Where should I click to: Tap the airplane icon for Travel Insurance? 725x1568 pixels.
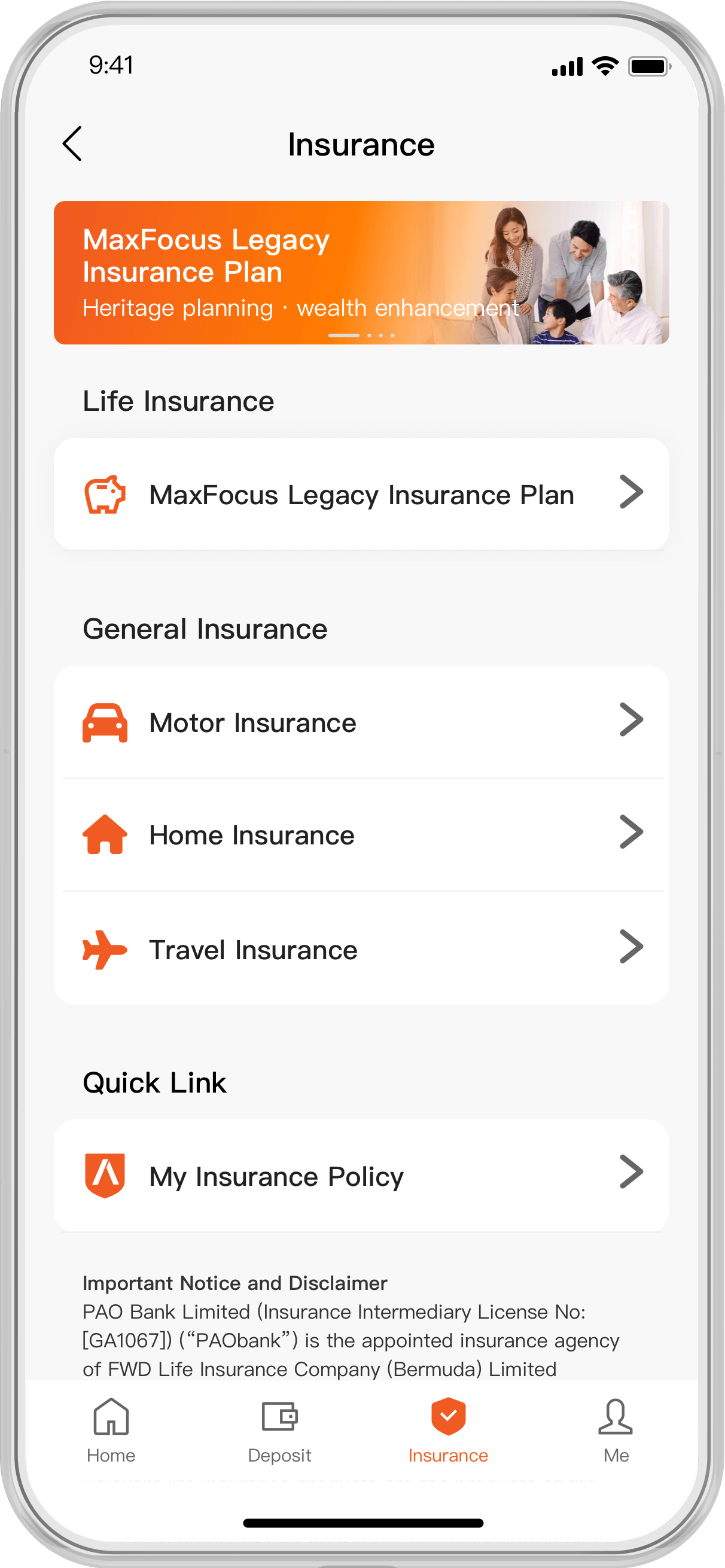pyautogui.click(x=105, y=949)
